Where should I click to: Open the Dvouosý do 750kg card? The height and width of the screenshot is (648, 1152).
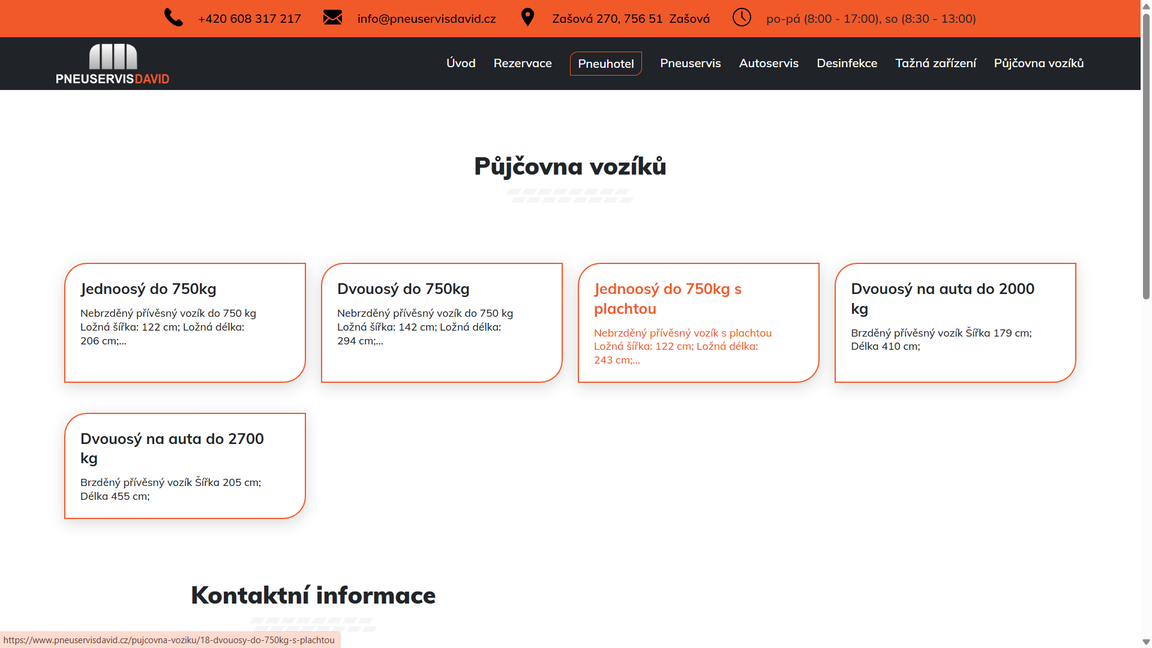pos(441,322)
